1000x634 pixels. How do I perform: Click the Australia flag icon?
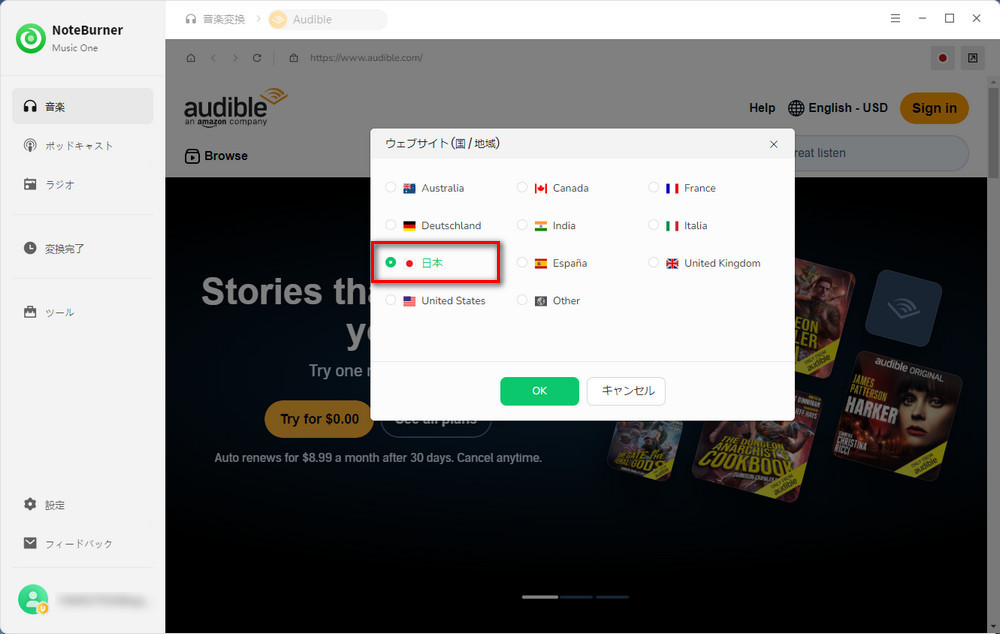[409, 188]
